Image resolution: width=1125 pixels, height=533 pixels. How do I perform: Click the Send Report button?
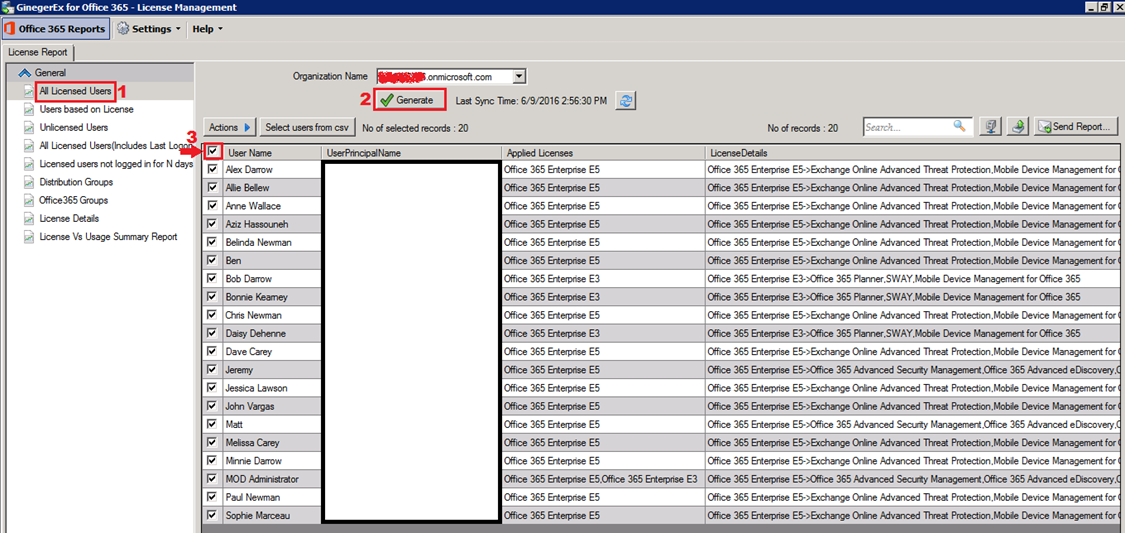pos(1076,127)
